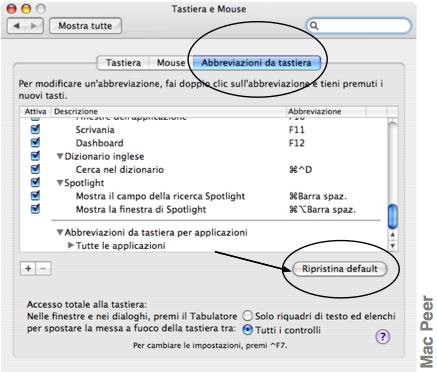Click the scrollbar down arrow
Screen dimensions: 437x372
click(x=393, y=246)
